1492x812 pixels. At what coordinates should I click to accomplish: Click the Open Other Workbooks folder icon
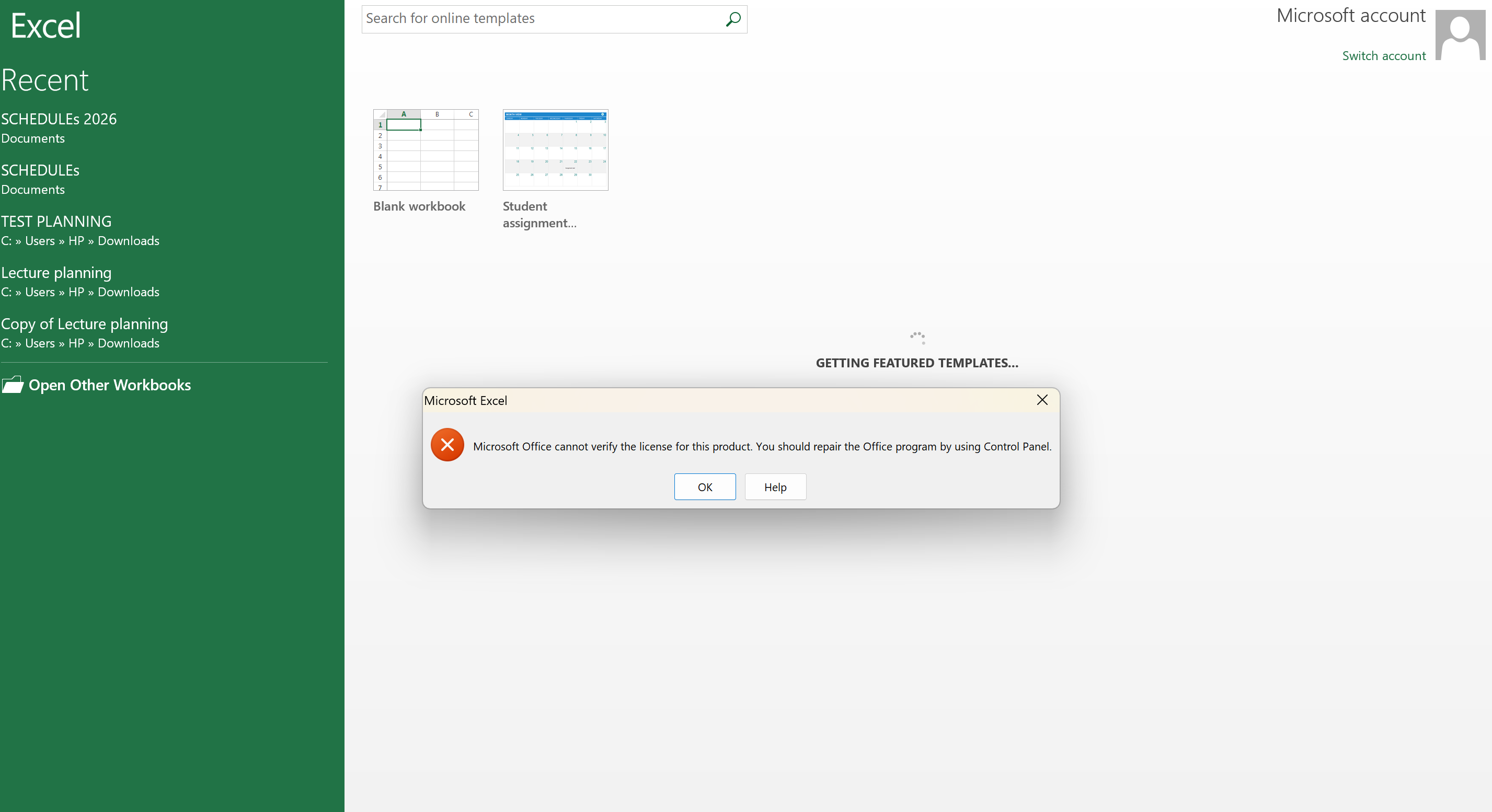pyautogui.click(x=12, y=385)
